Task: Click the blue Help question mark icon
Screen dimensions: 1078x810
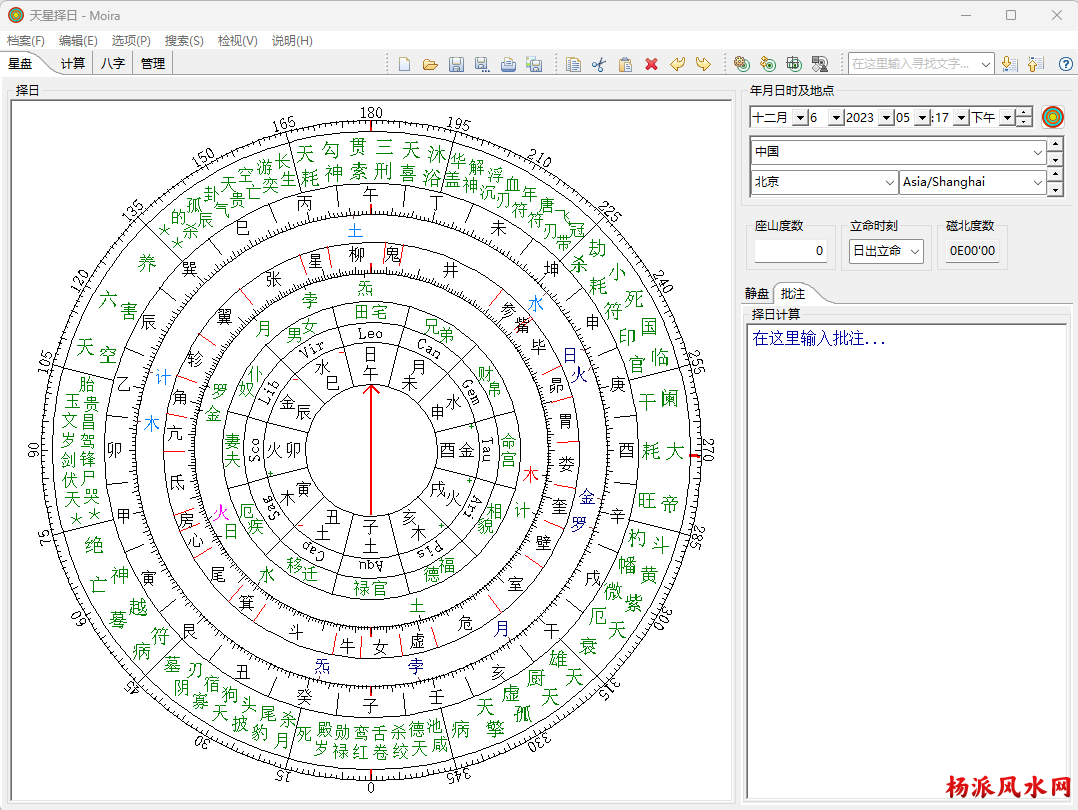Action: pyautogui.click(x=1065, y=64)
